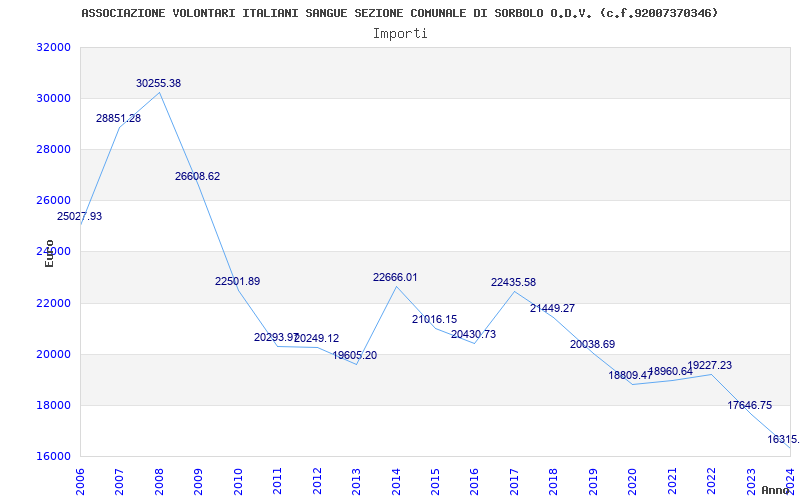800x500 pixels.
Task: Click the peak value 30255.38
Action: (158, 83)
